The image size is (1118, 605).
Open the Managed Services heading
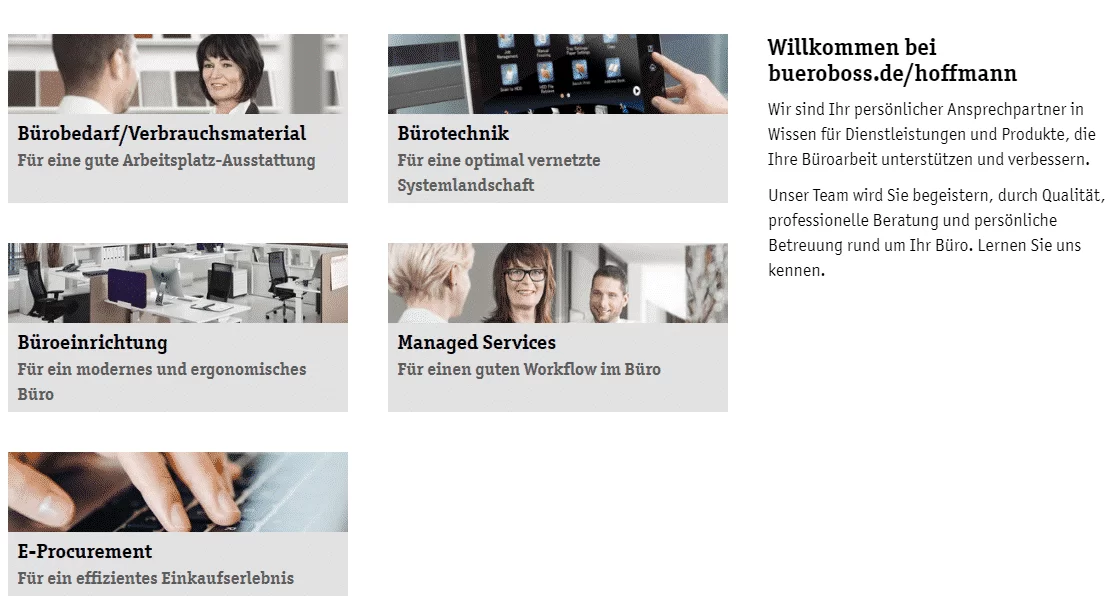point(476,343)
